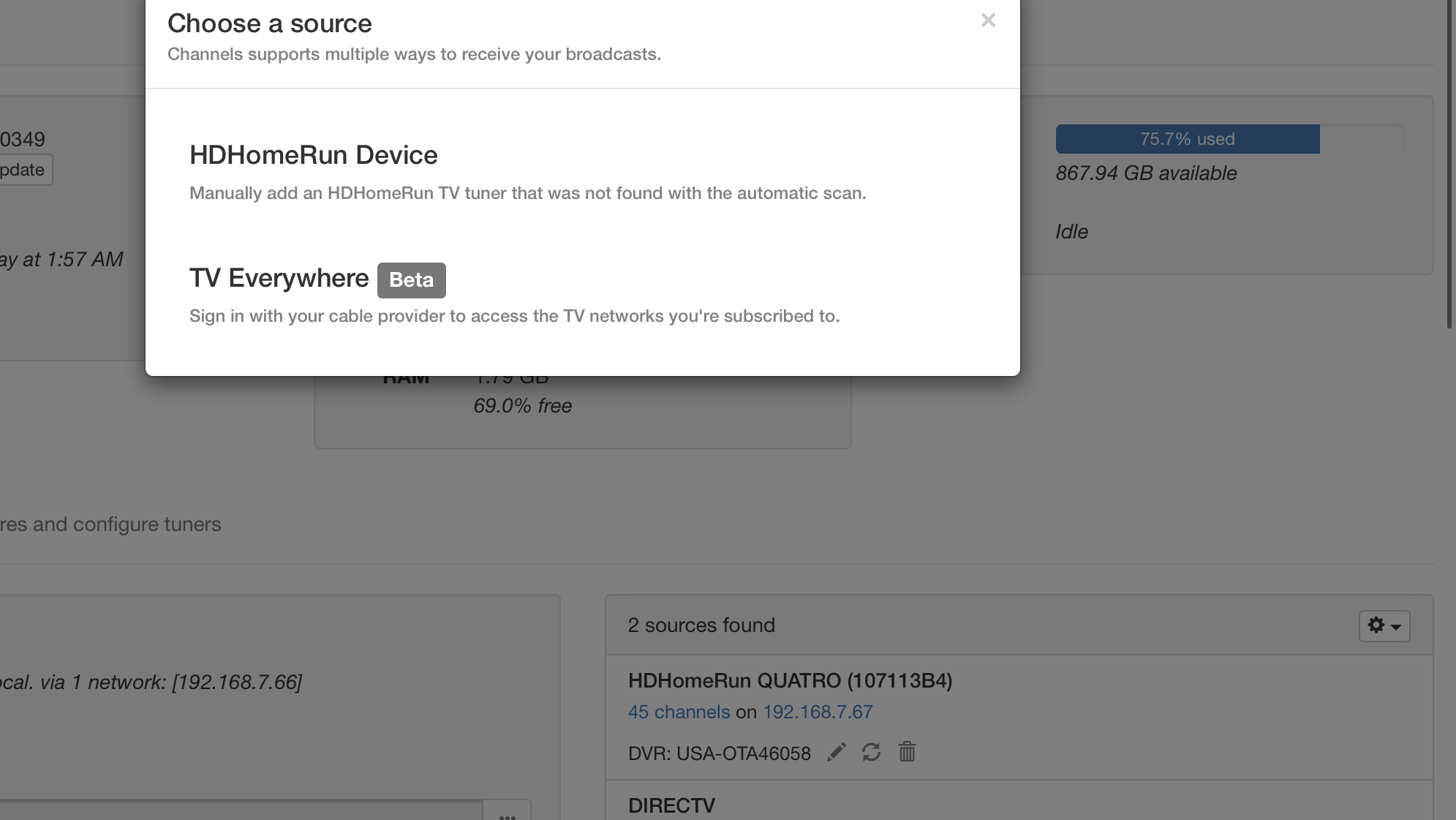Click the page vertical scrollbar
1456x820 pixels.
click(1449, 165)
